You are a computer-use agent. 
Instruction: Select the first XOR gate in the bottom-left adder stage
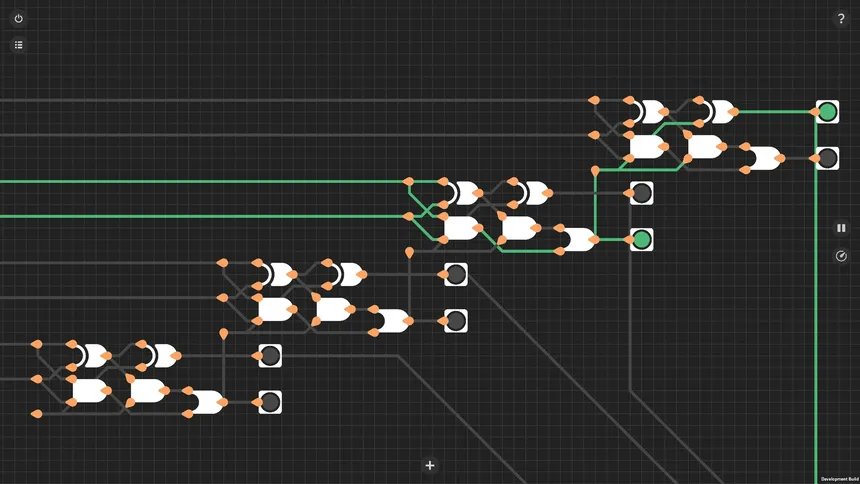(x=90, y=356)
